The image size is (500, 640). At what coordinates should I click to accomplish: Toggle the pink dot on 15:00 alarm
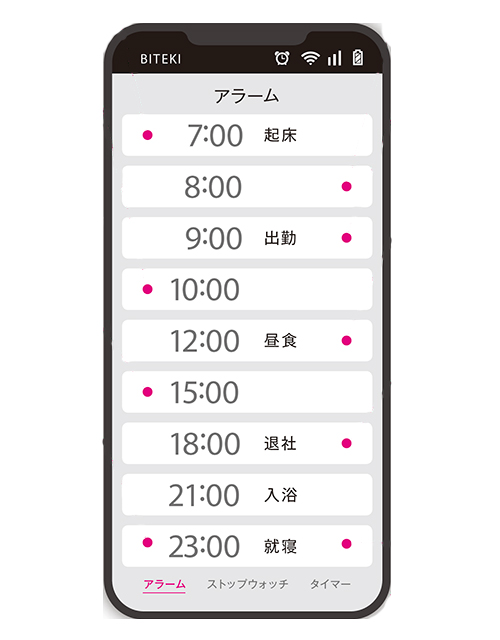click(148, 392)
